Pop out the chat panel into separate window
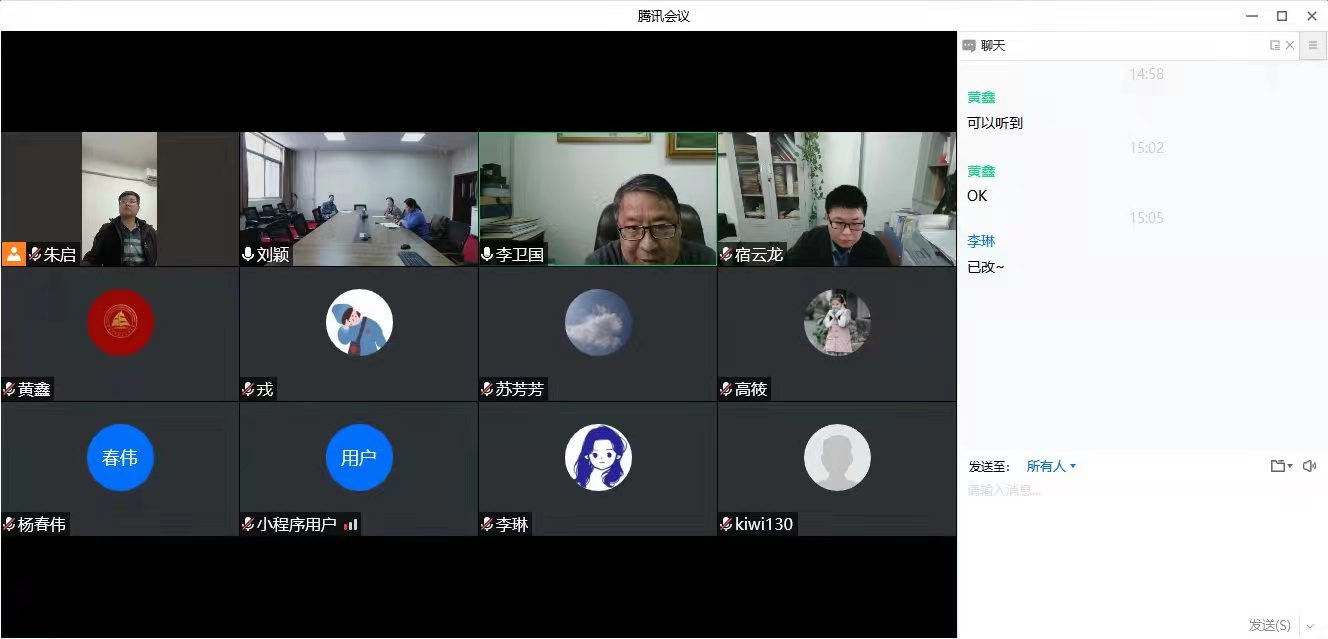 point(1275,45)
